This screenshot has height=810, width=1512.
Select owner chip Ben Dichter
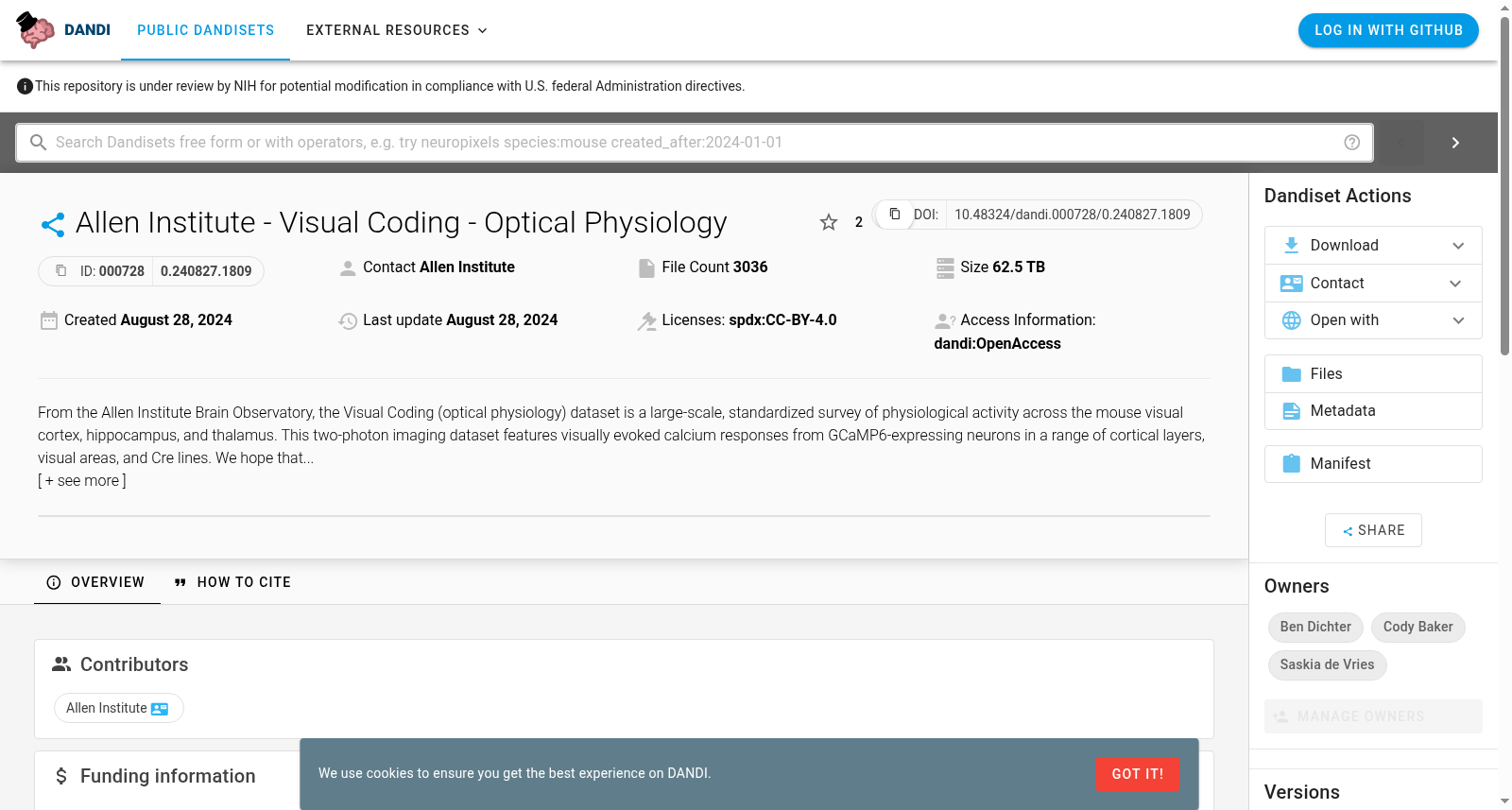coord(1315,627)
